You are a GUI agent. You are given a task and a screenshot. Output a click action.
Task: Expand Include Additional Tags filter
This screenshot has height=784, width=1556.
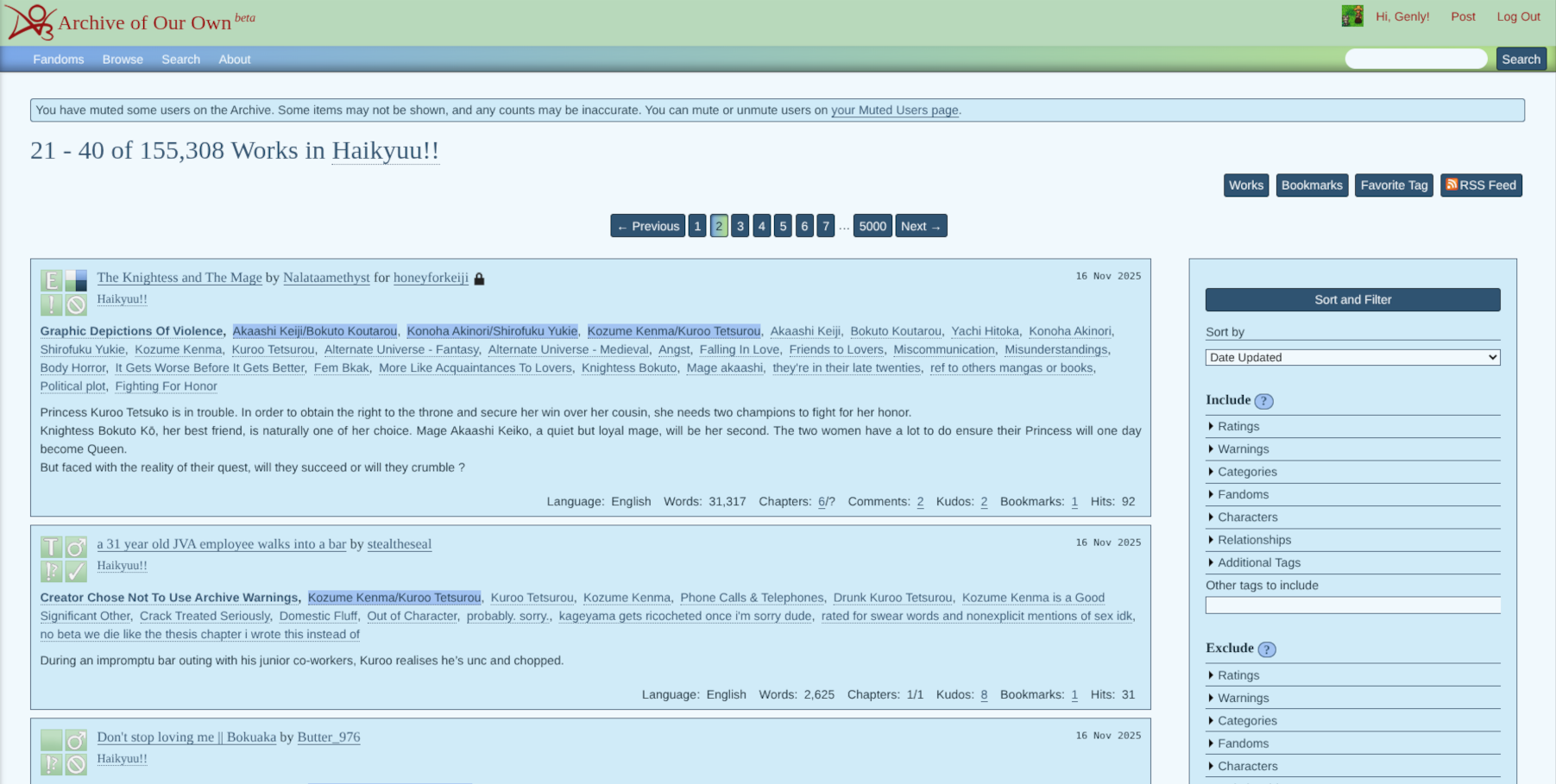tap(1258, 562)
